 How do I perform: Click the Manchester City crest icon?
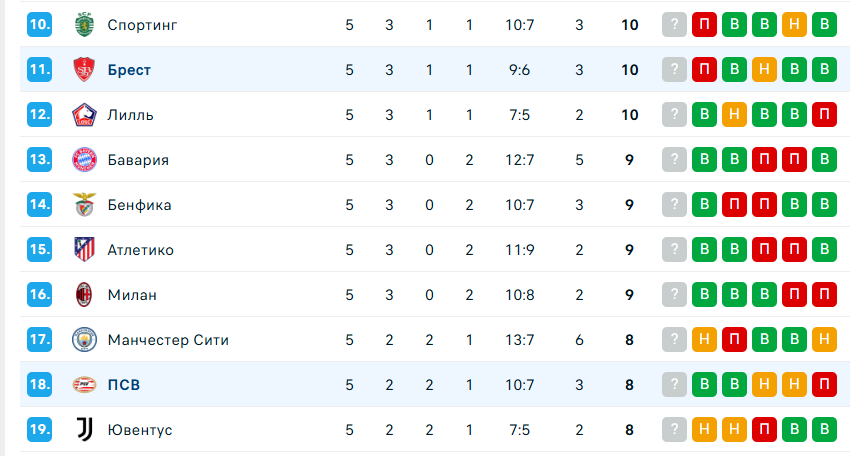(83, 340)
